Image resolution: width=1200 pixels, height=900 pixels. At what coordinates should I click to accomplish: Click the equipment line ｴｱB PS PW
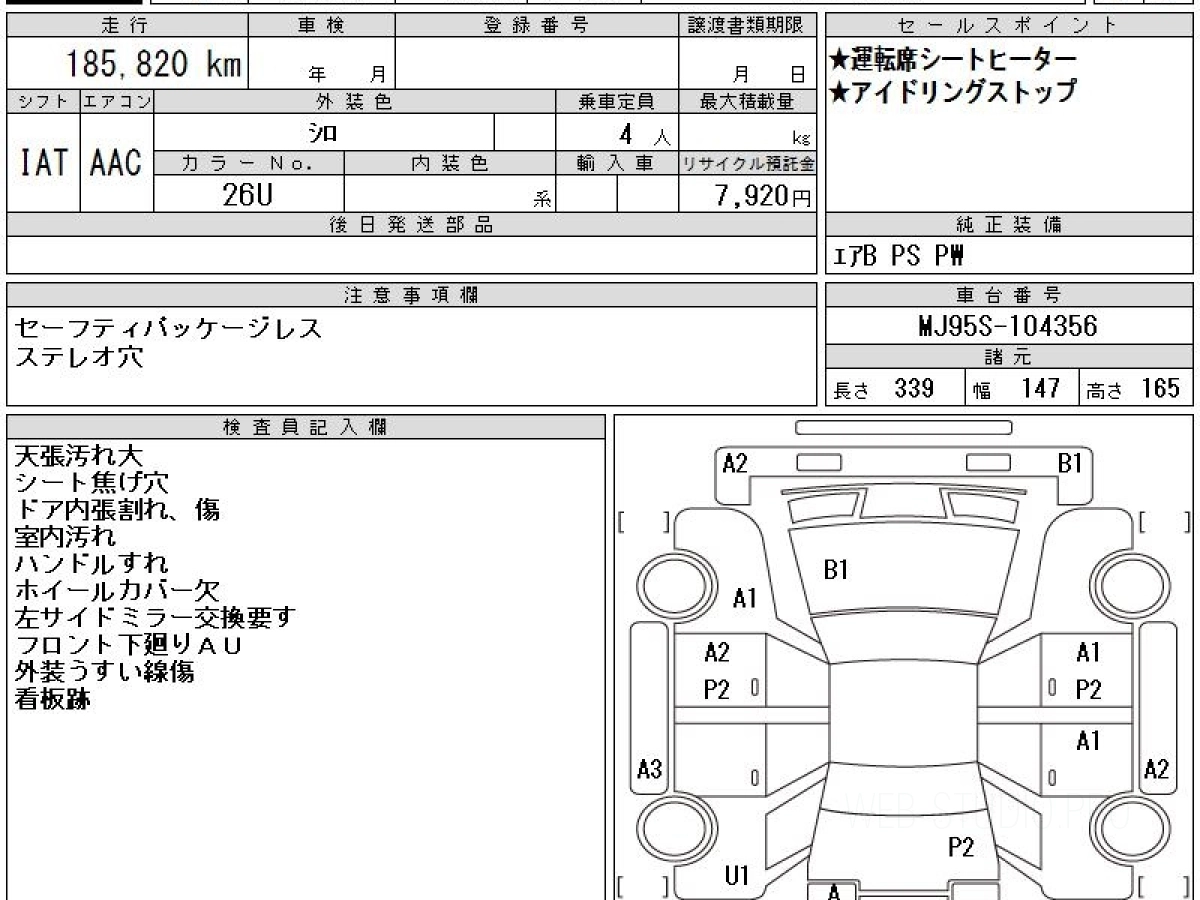click(x=898, y=257)
